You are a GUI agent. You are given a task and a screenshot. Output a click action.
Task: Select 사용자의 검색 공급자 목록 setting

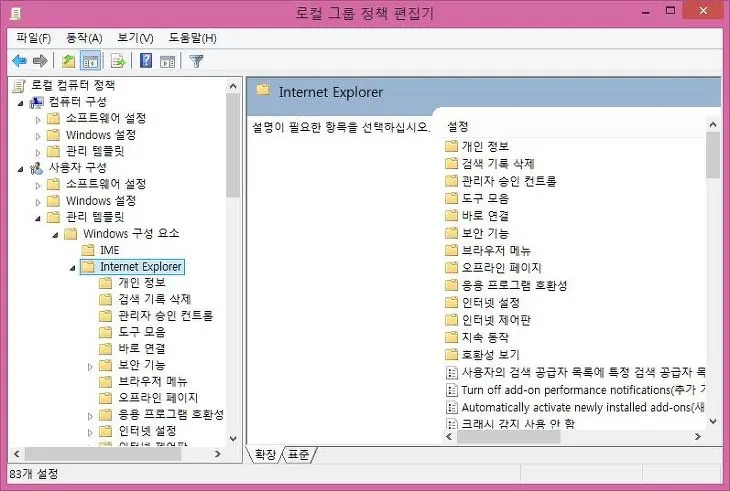(575, 372)
